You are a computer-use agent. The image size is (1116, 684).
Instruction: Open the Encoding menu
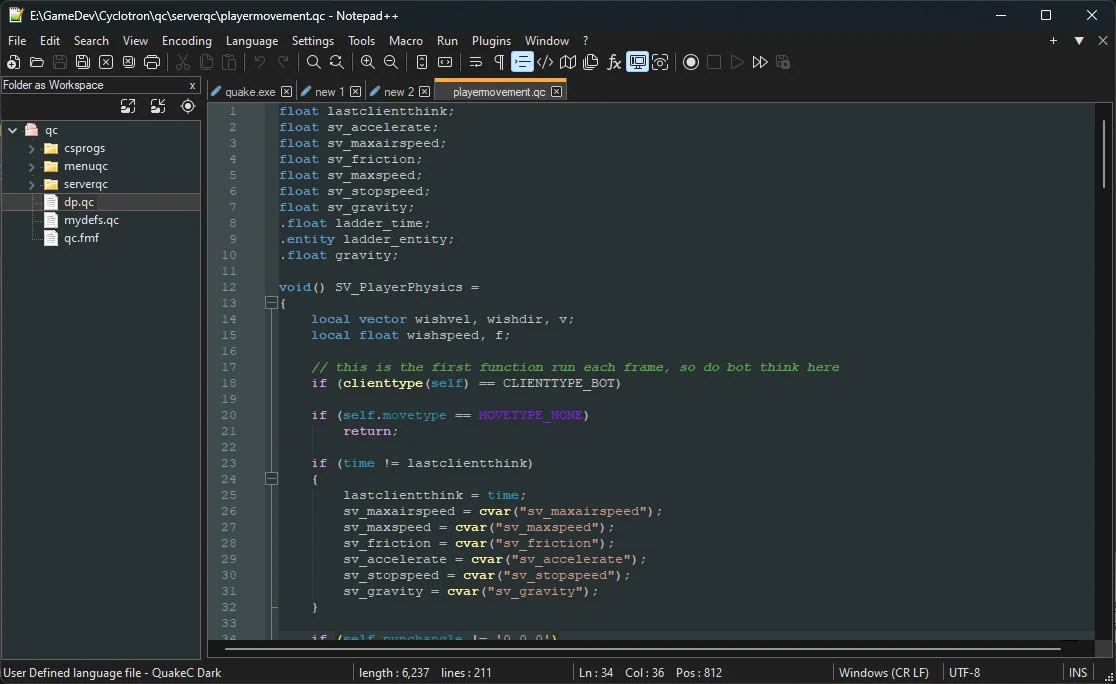(186, 41)
